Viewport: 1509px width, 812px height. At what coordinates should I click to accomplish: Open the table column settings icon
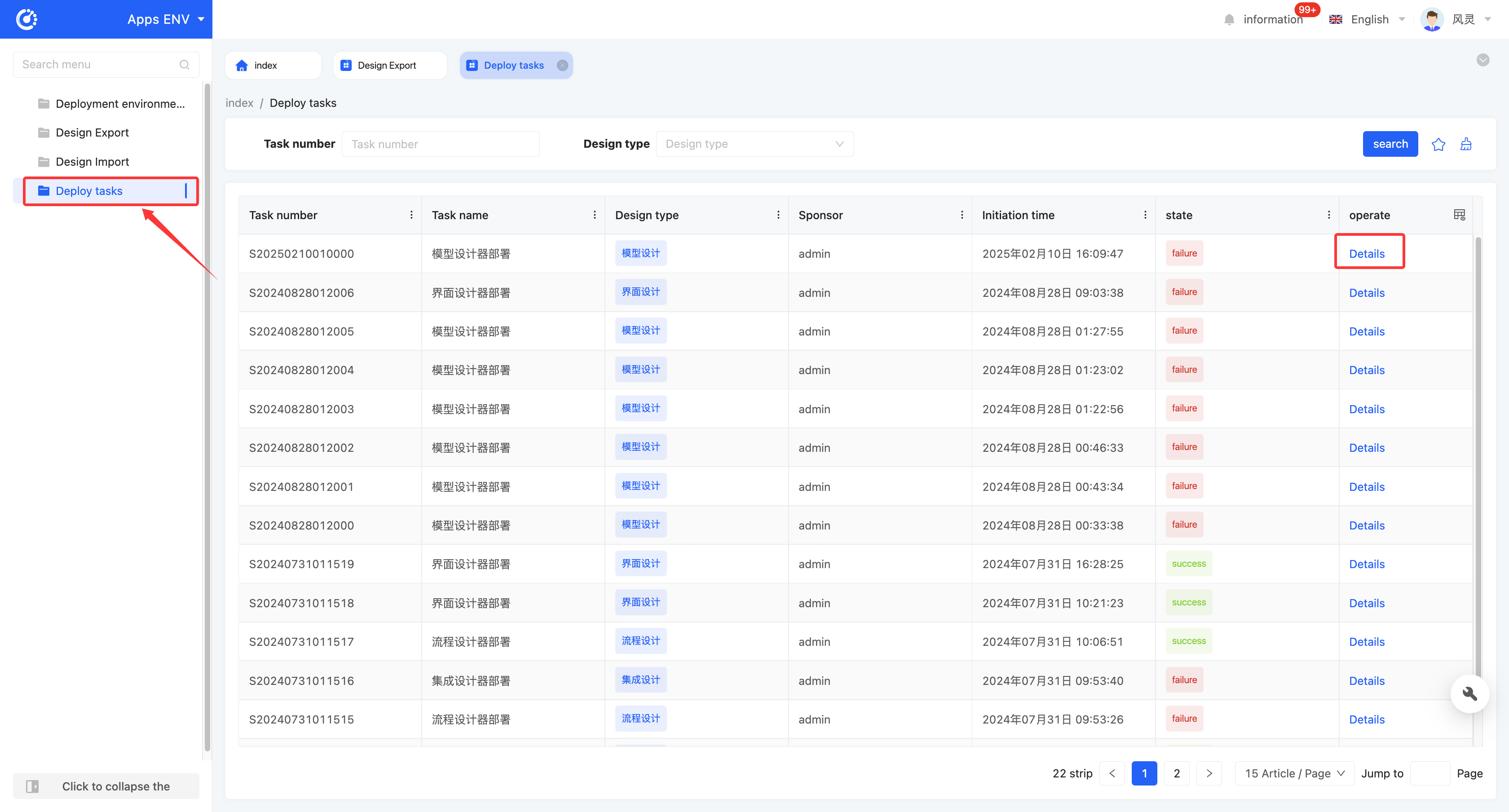(1459, 215)
